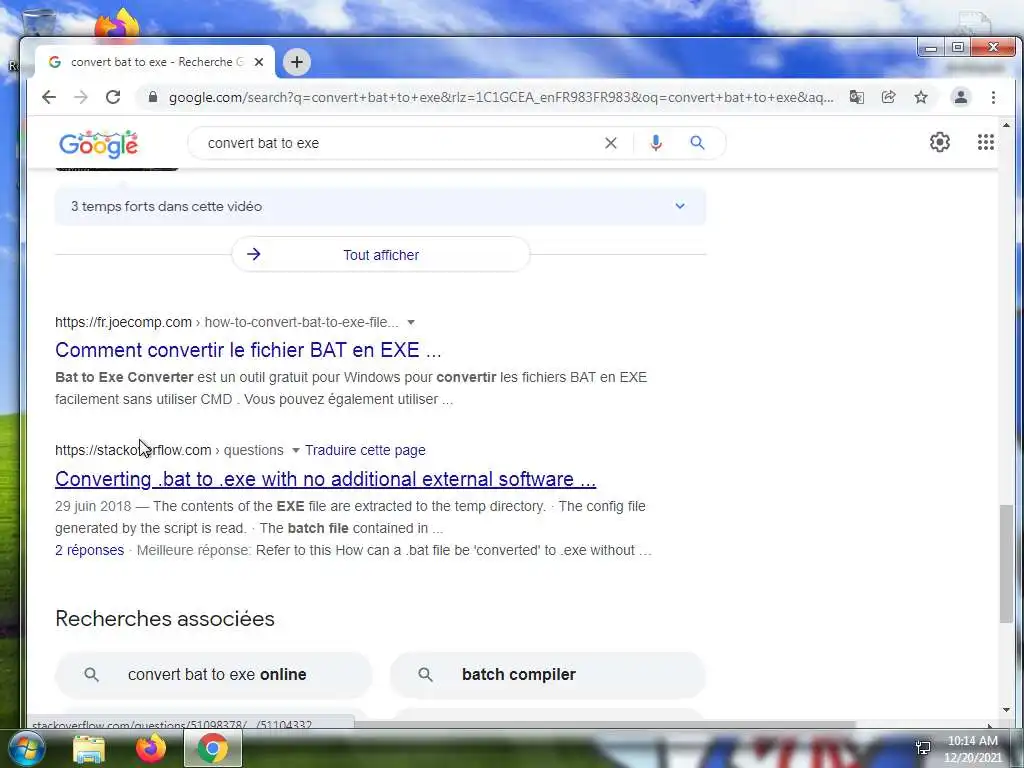Click the vertical scrollbar thumb

coord(1006,564)
